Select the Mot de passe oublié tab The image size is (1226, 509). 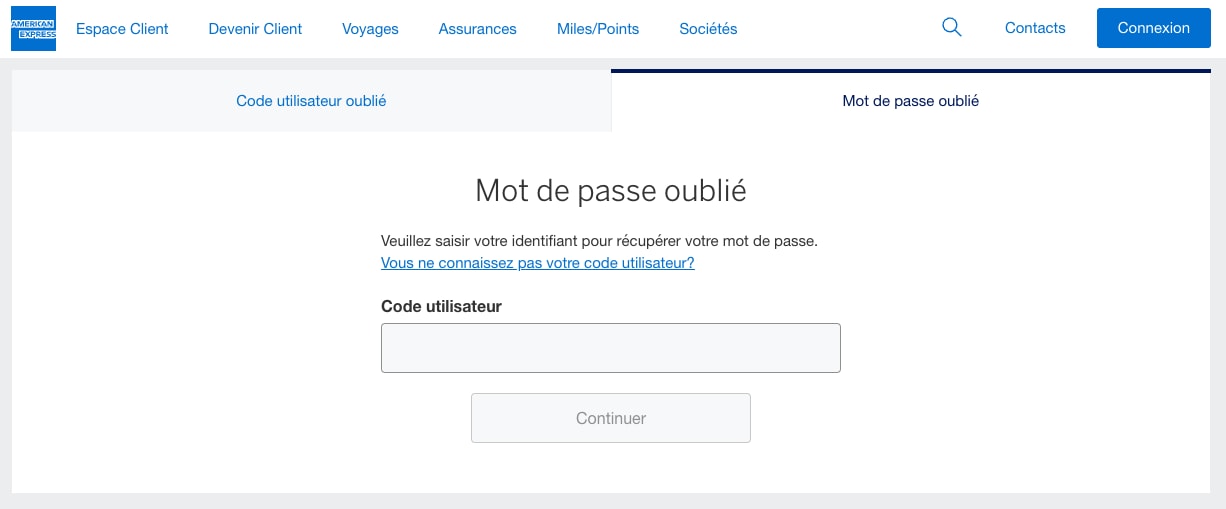tap(910, 101)
